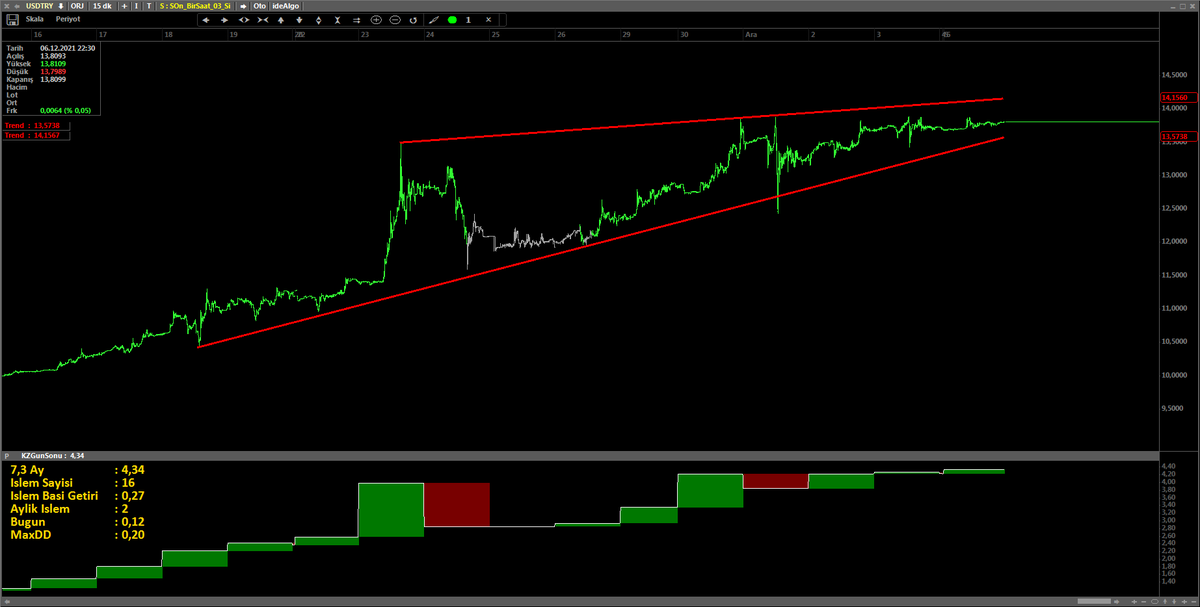Click the lower red trend line
This screenshot has height=607, width=1200.
click(x=600, y=241)
